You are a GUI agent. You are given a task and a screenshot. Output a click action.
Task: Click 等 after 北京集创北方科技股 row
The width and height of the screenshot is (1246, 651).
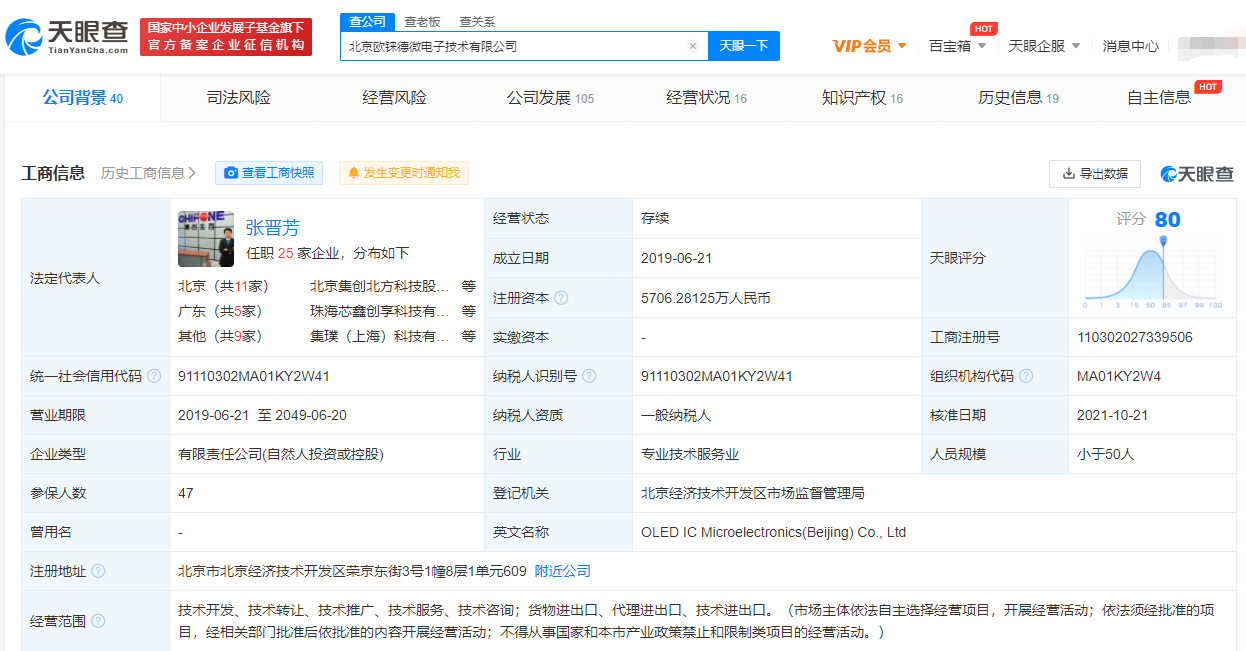[469, 285]
